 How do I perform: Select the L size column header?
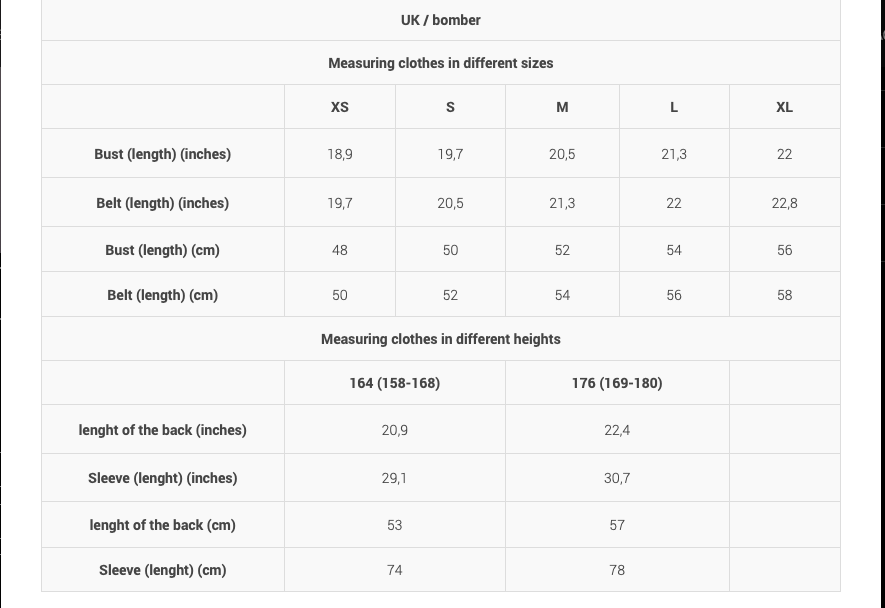(x=674, y=107)
